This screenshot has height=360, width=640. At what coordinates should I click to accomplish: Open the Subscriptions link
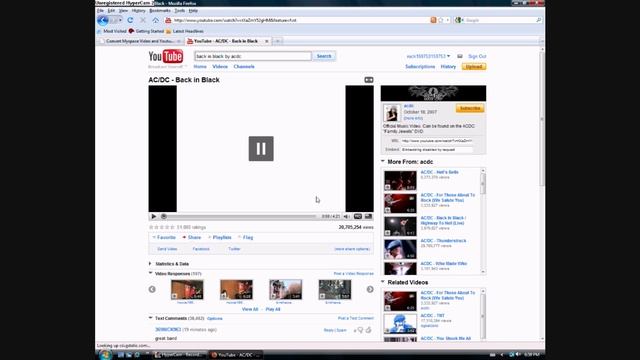[x=420, y=67]
